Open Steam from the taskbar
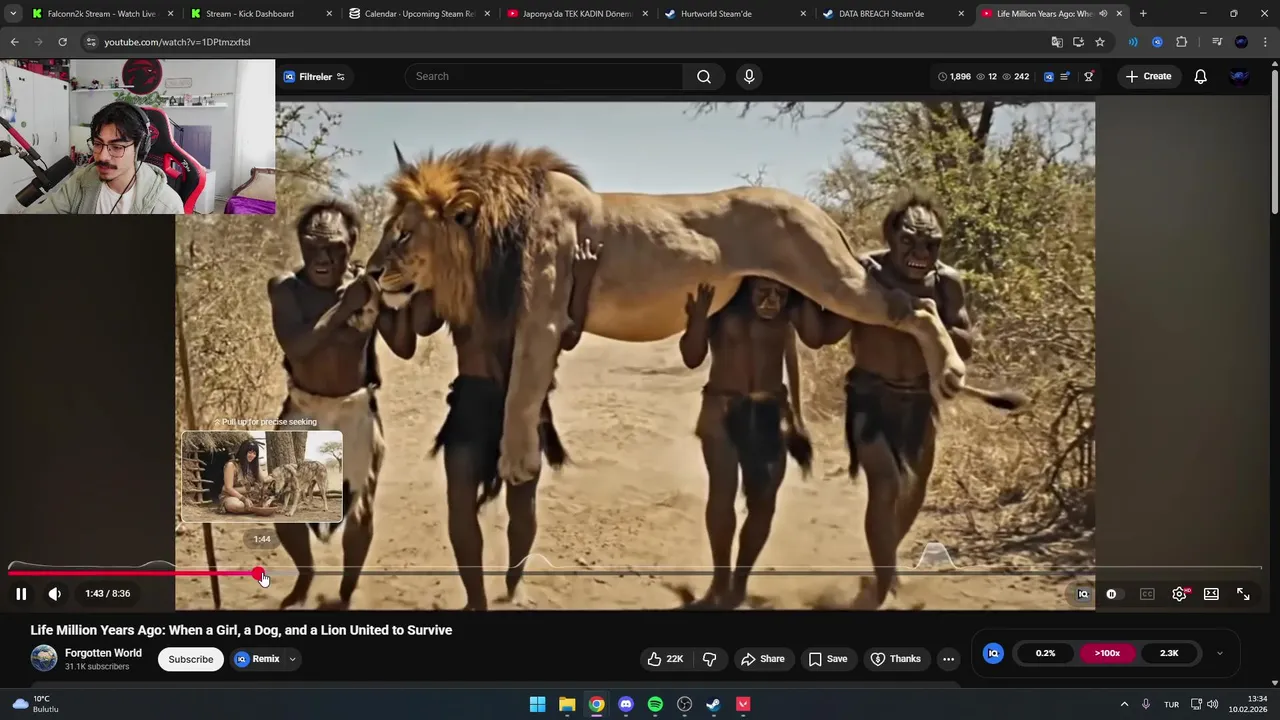 713,704
